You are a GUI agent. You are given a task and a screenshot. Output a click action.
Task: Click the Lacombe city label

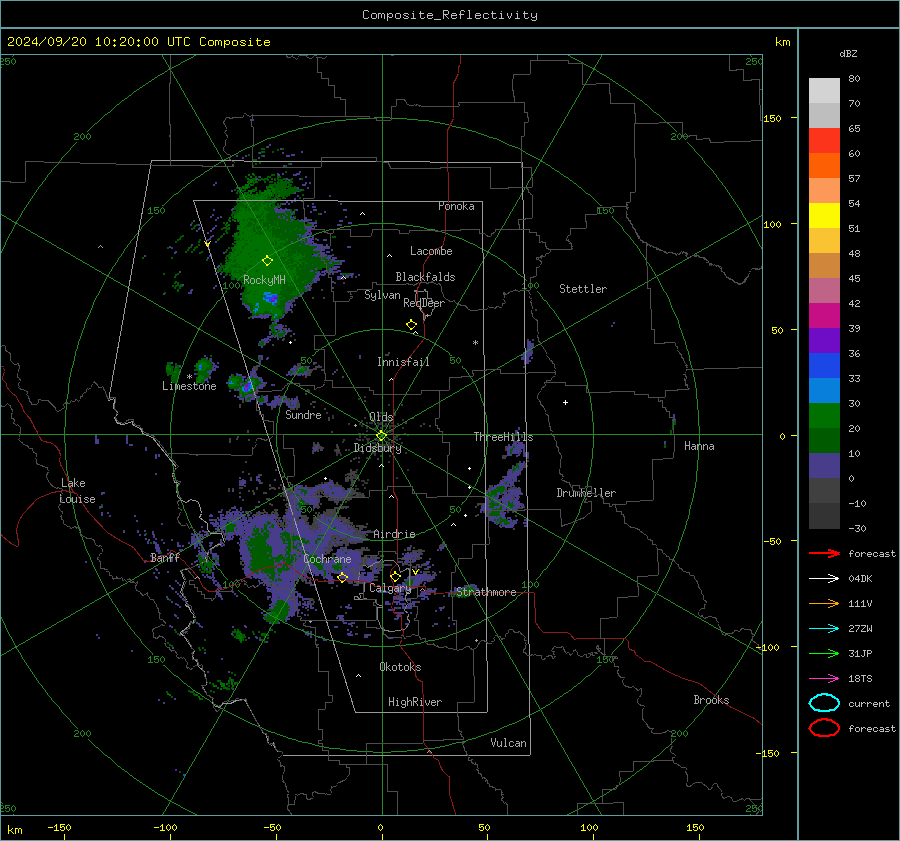(431, 251)
